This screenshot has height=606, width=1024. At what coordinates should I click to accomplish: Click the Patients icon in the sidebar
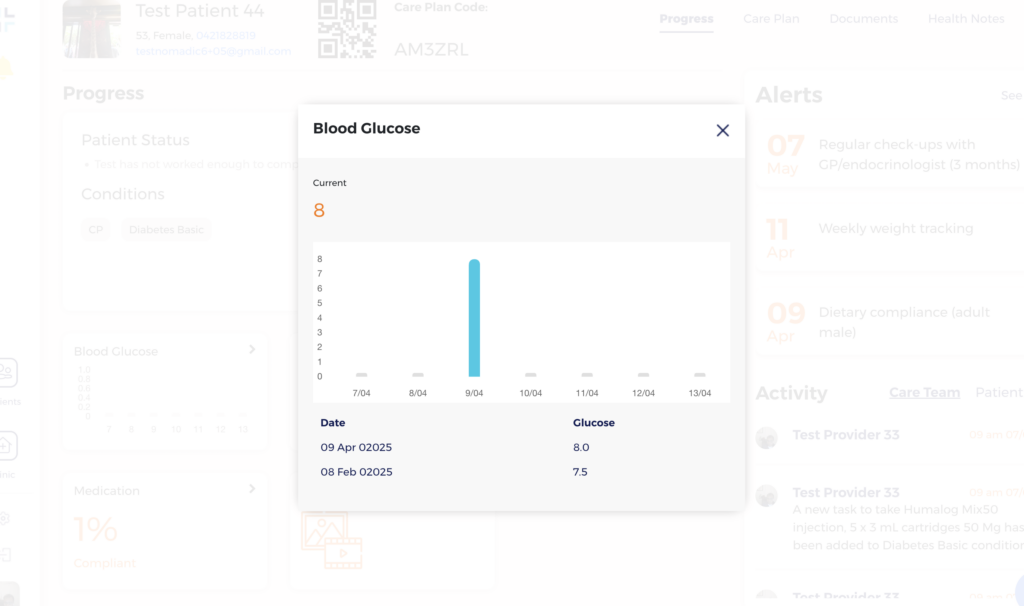coord(7,373)
